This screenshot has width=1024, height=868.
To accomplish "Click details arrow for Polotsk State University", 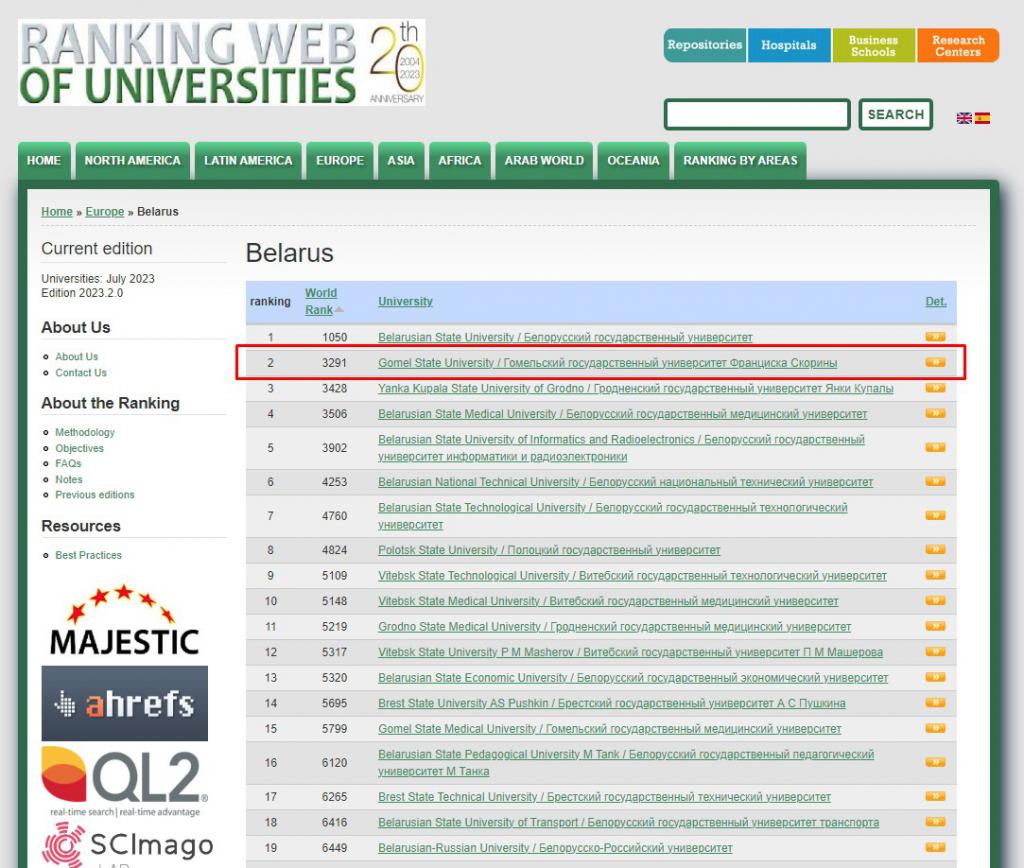I will coord(935,550).
